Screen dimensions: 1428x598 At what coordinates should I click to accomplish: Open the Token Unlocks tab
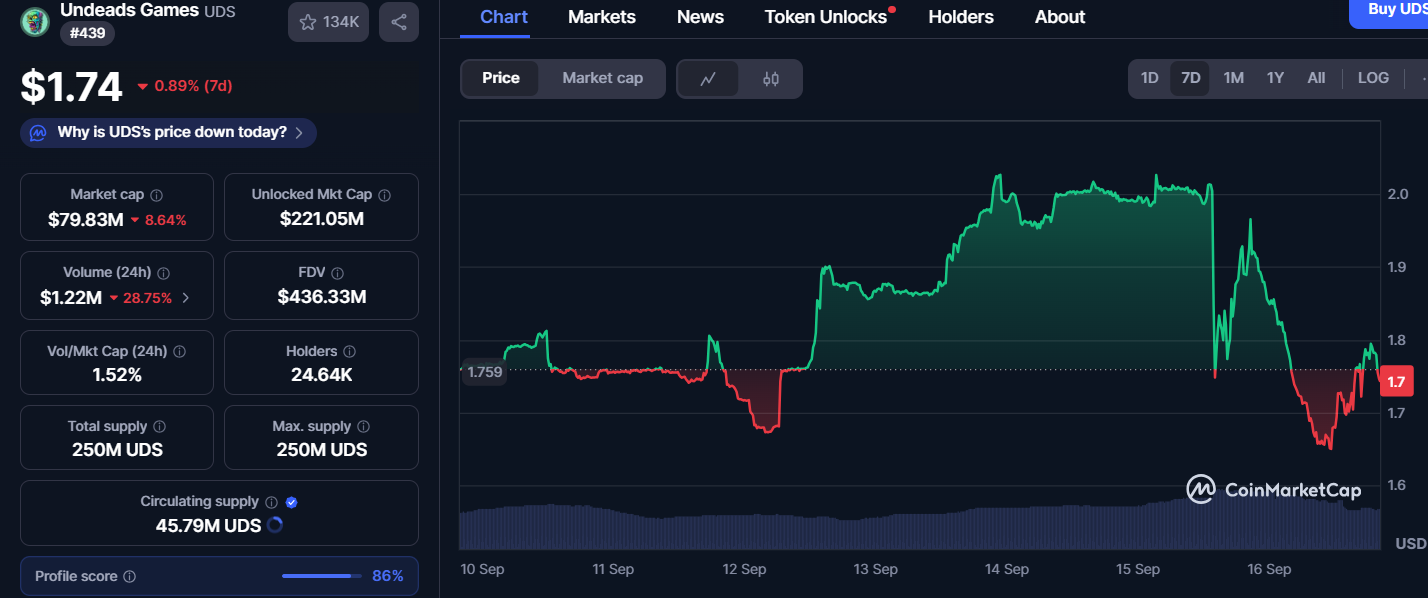pos(825,17)
